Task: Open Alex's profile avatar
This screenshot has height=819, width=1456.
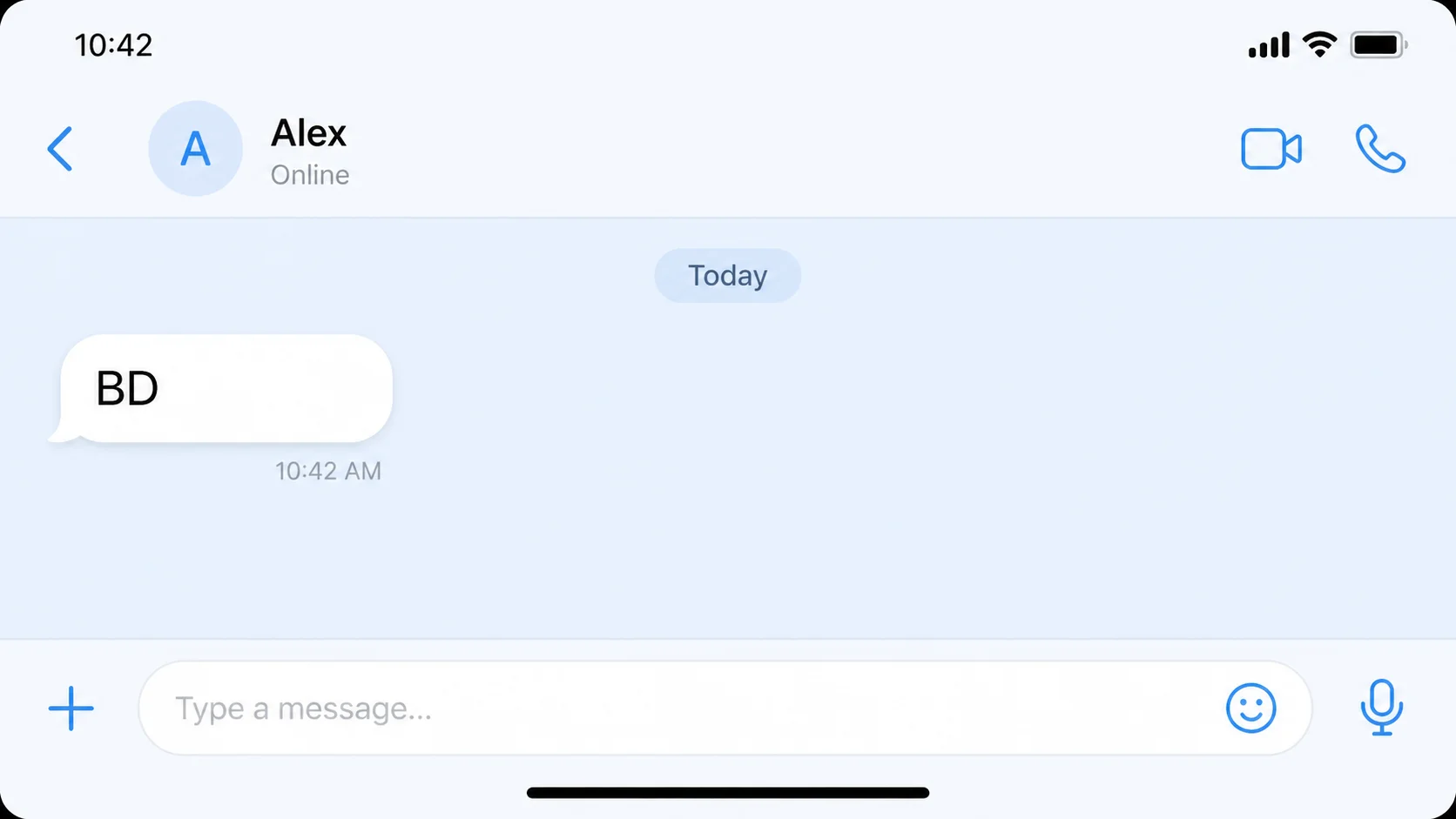Action: coord(195,148)
